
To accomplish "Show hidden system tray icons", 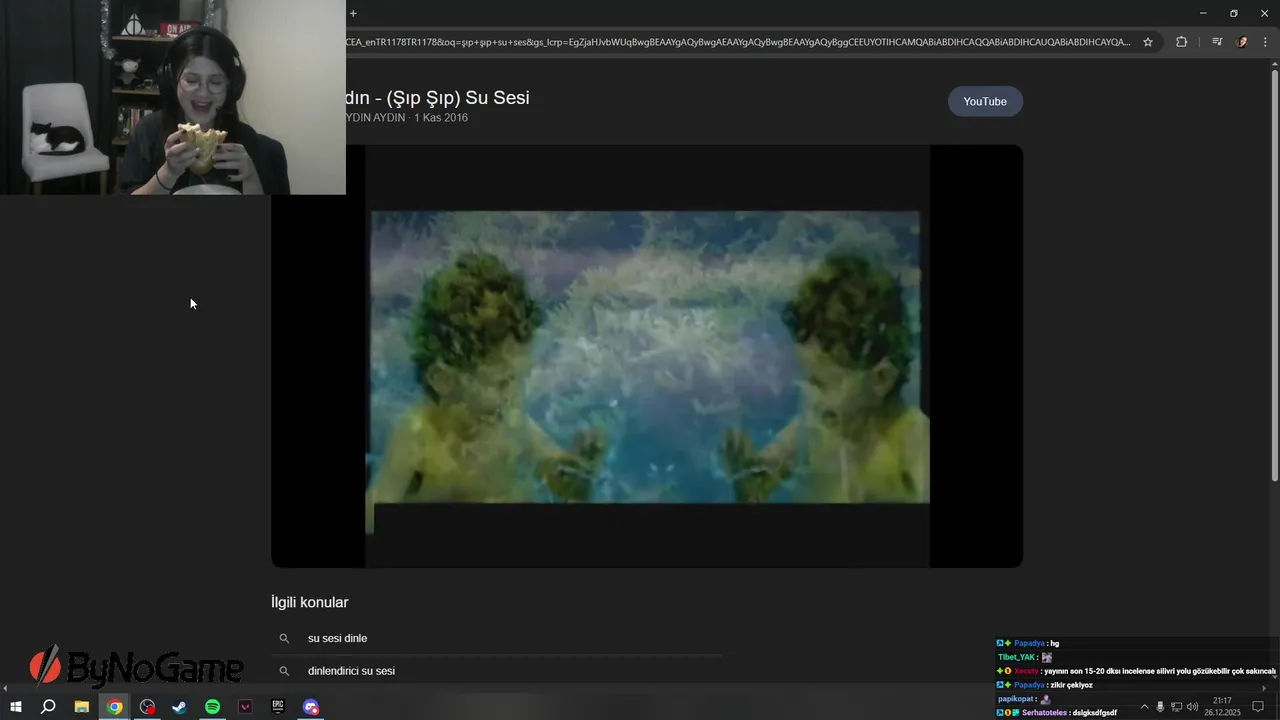I will (x=1144, y=707).
